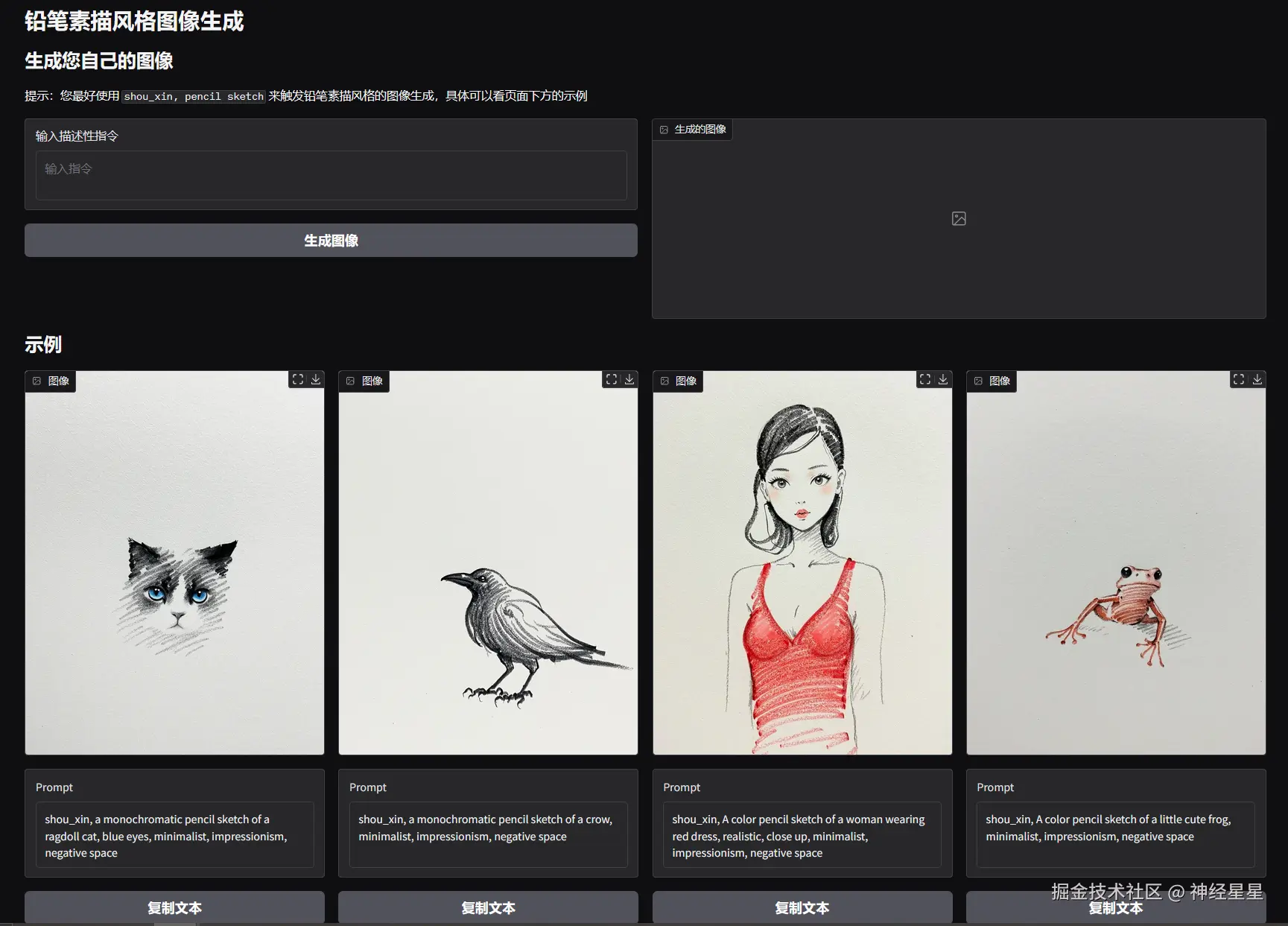Click fullscreen icon on cat image
Image resolution: width=1288 pixels, height=926 pixels.
tap(298, 379)
